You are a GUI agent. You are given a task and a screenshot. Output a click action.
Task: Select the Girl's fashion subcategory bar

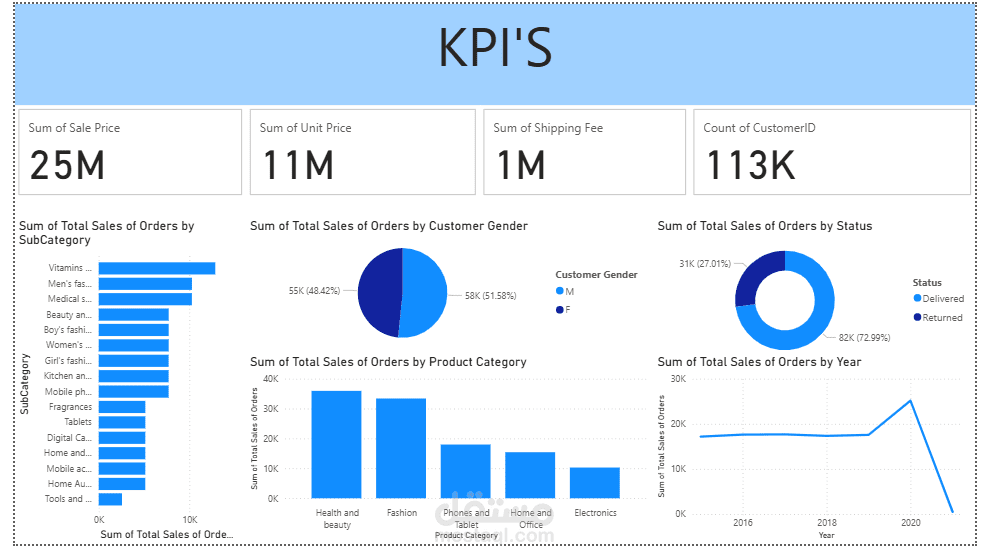[134, 361]
